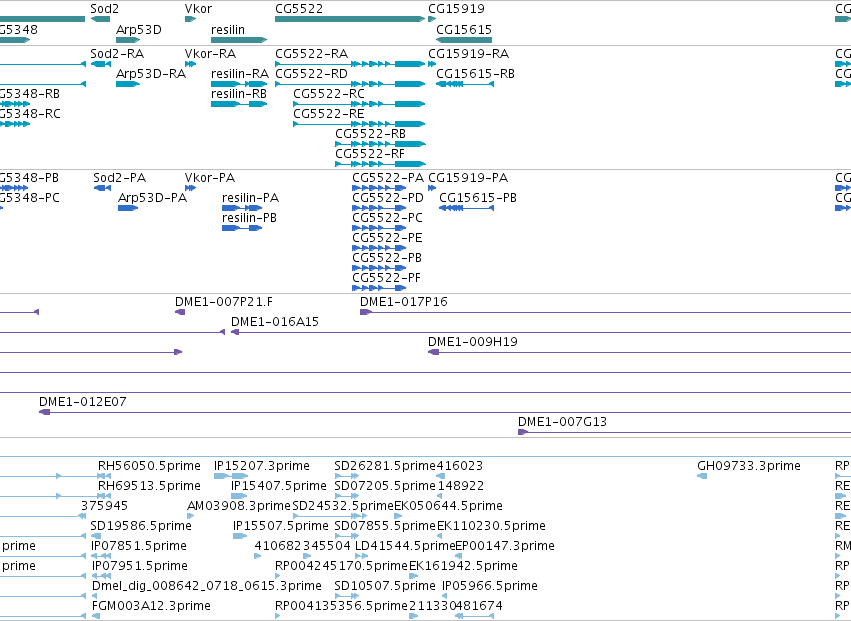
Task: Select the 481674 EST label
Action: [479, 607]
